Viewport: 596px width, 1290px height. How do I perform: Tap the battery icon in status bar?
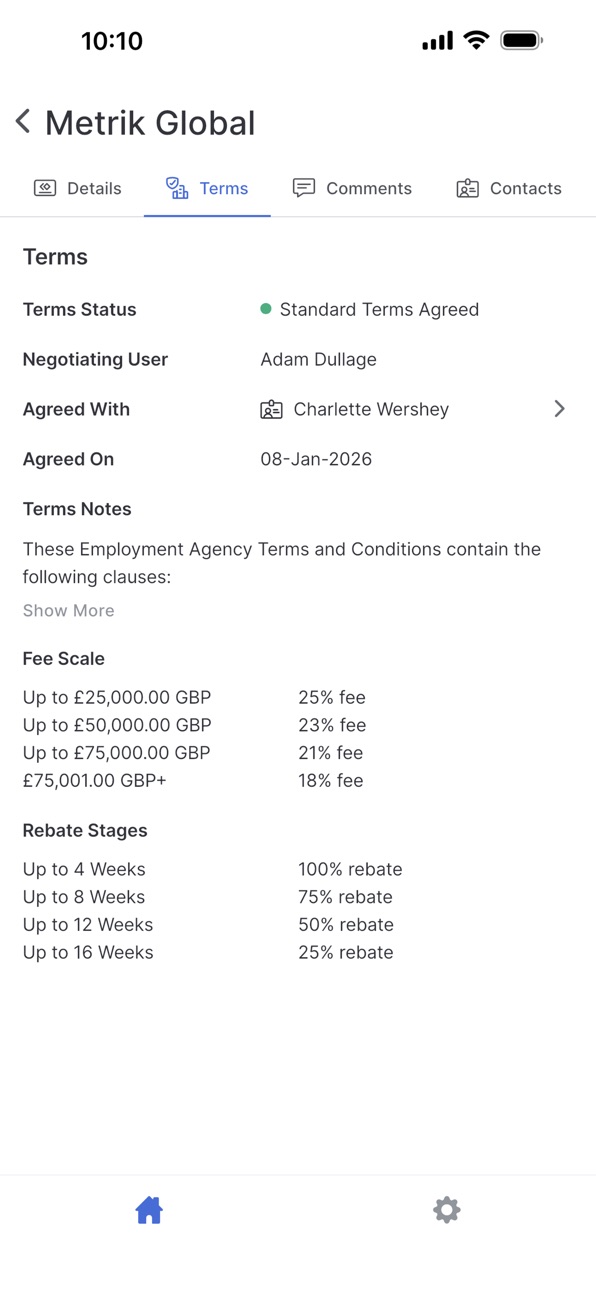(521, 41)
